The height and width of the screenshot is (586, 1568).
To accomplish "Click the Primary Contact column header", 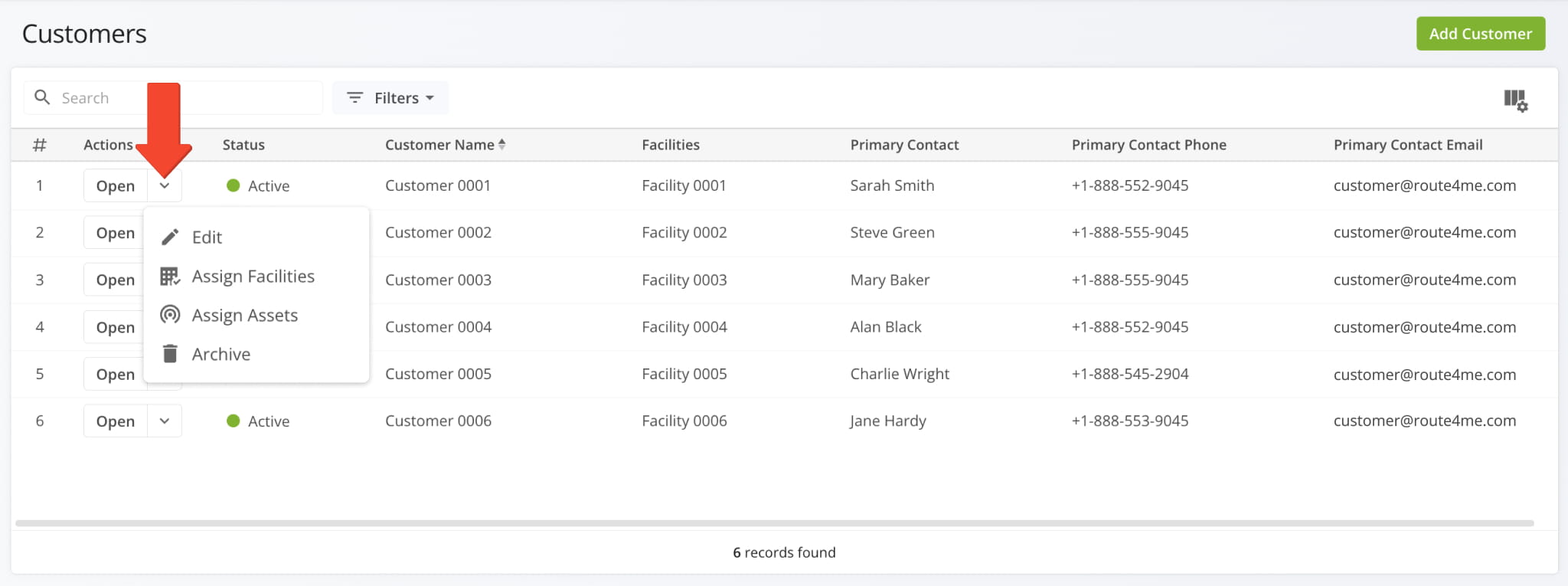I will (x=904, y=144).
